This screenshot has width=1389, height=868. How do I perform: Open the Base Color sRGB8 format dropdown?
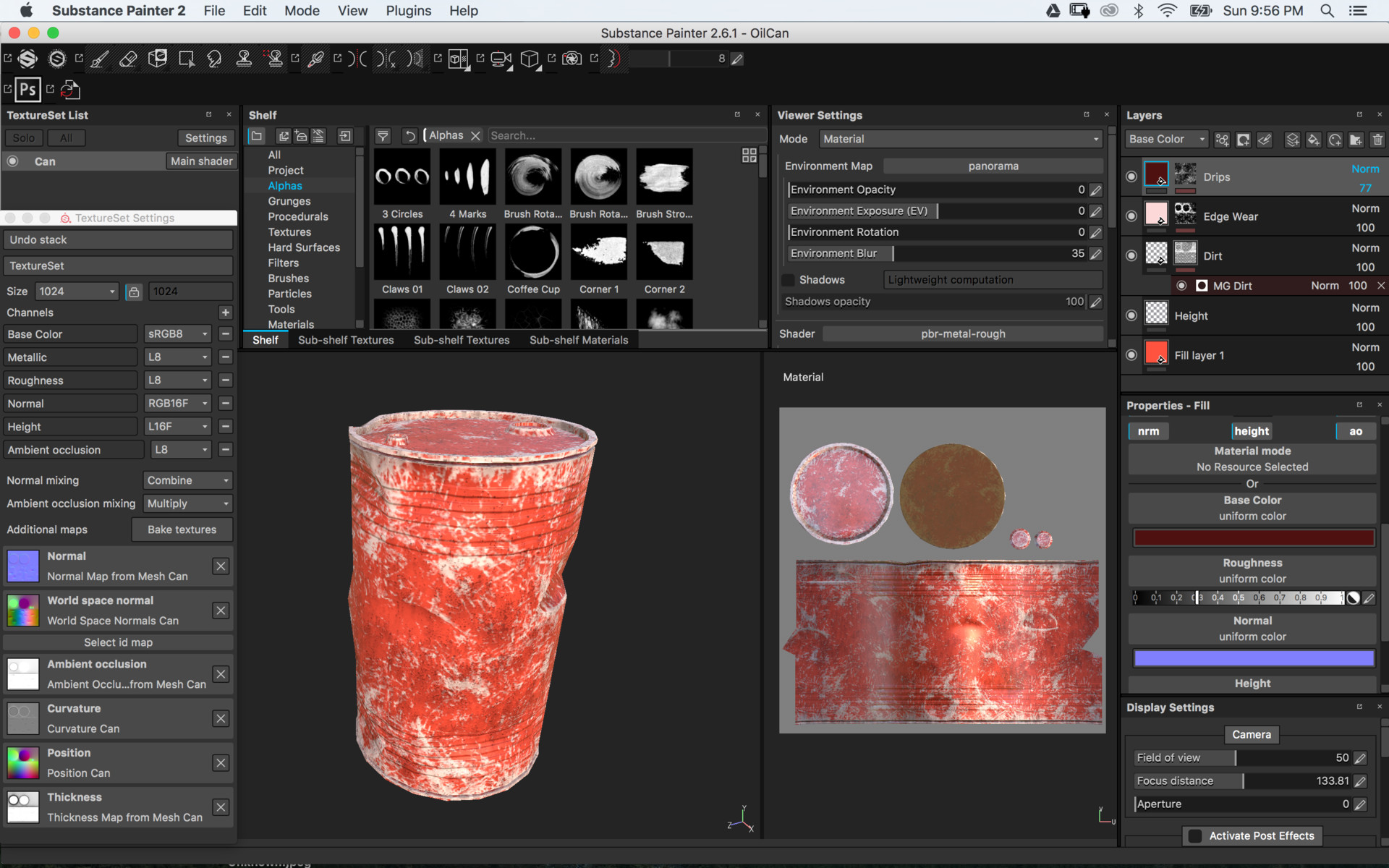point(178,334)
